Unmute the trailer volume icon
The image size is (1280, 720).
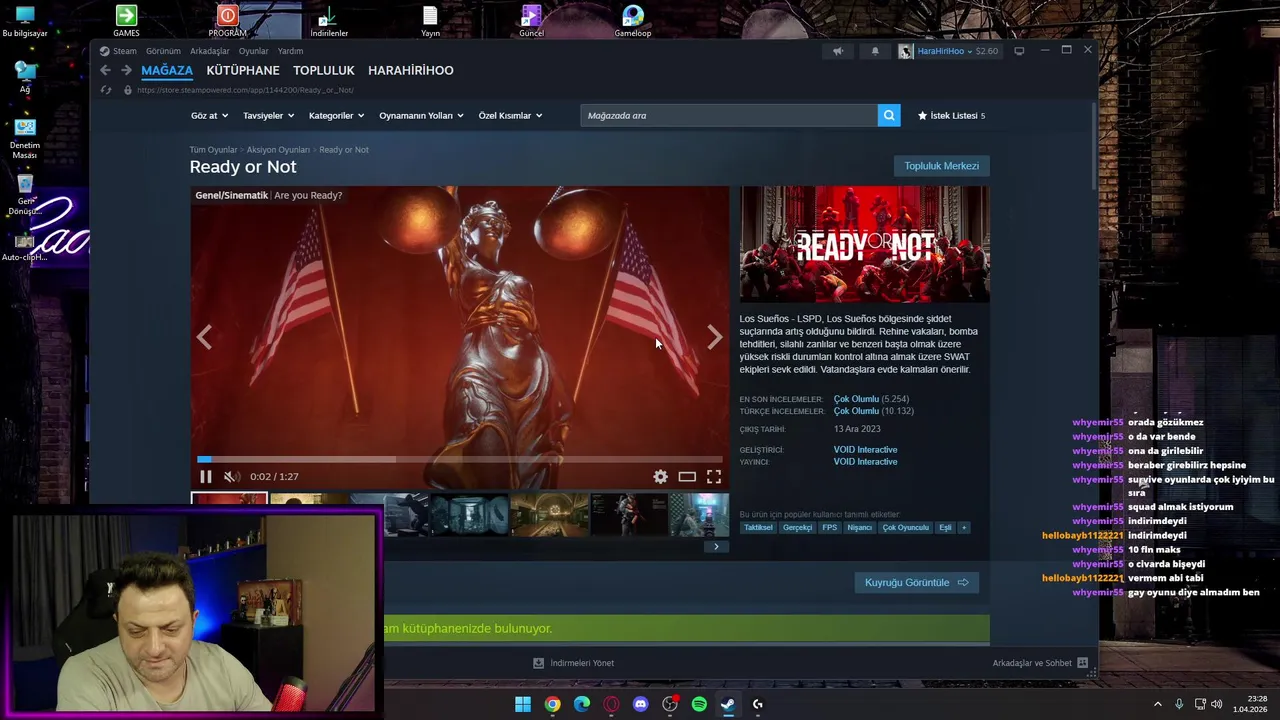[230, 477]
